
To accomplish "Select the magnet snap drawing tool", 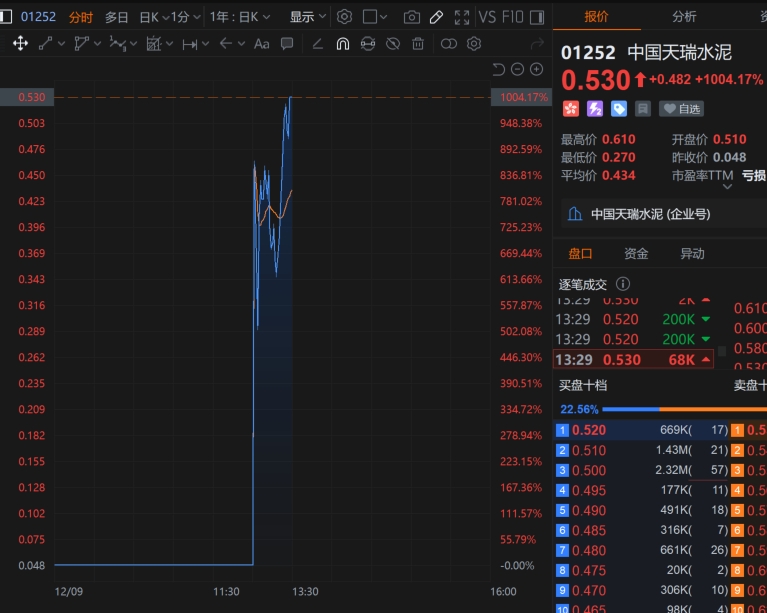I will 342,44.
